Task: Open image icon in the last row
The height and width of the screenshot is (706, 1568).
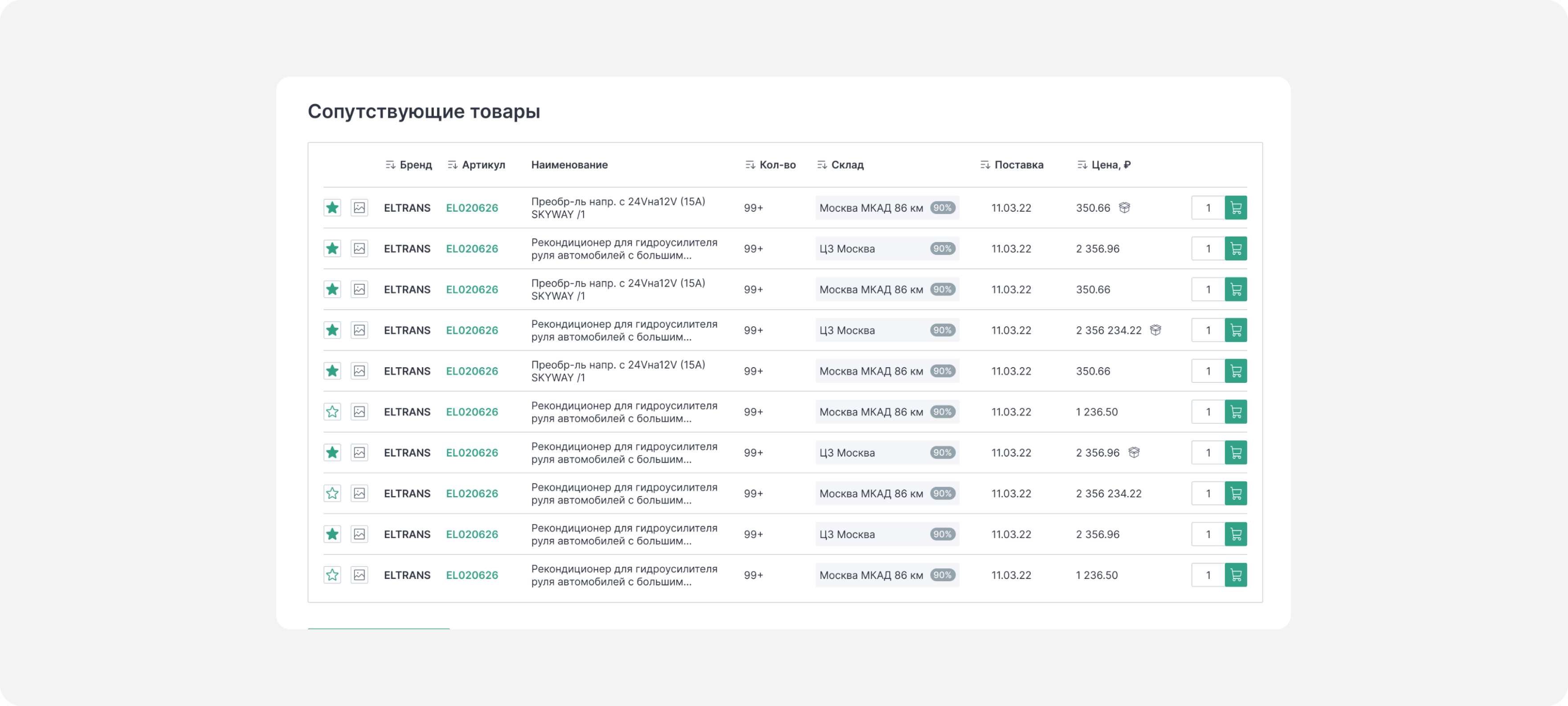Action: pyautogui.click(x=359, y=575)
